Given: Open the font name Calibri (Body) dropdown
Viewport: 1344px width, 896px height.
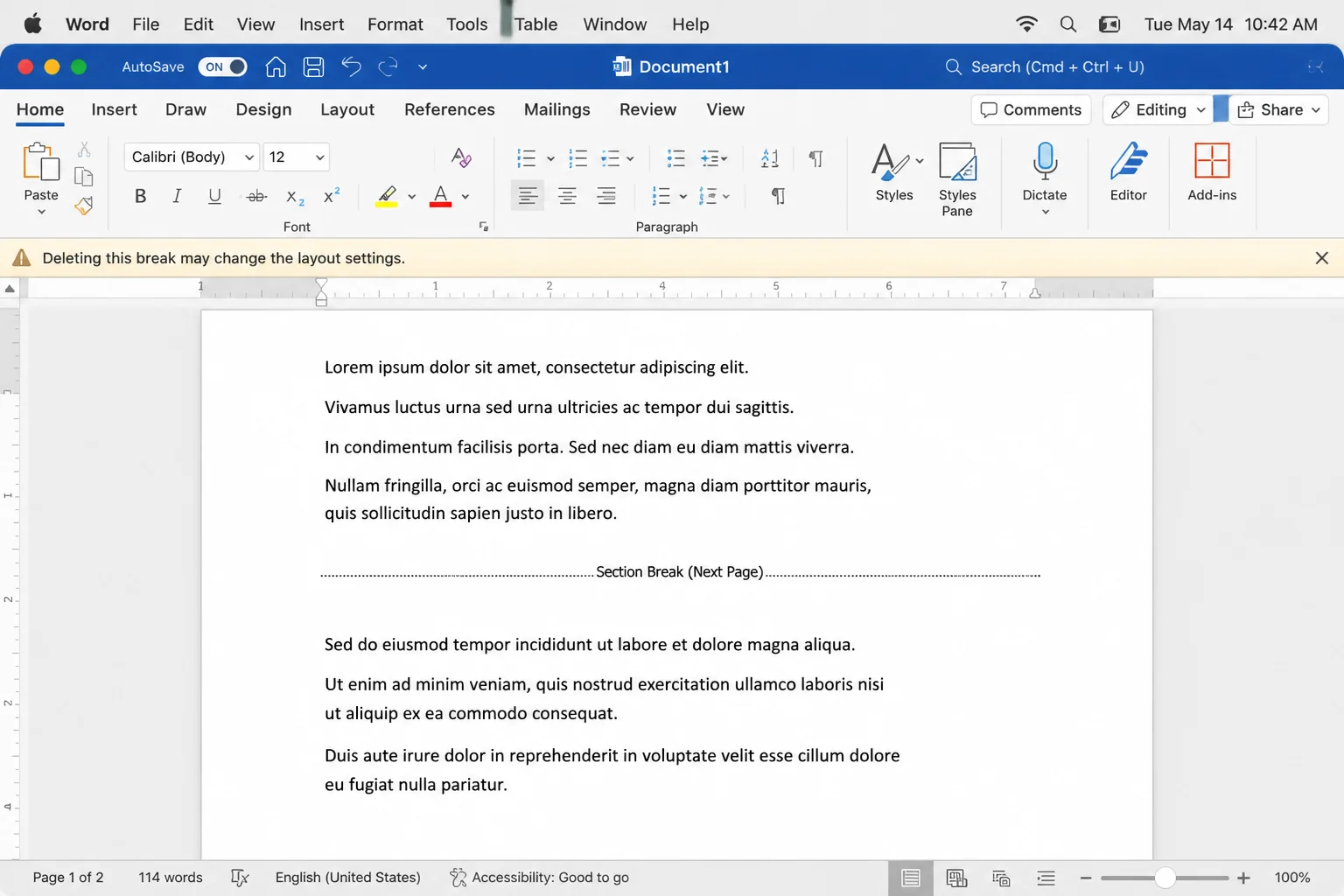Looking at the screenshot, I should [x=192, y=157].
